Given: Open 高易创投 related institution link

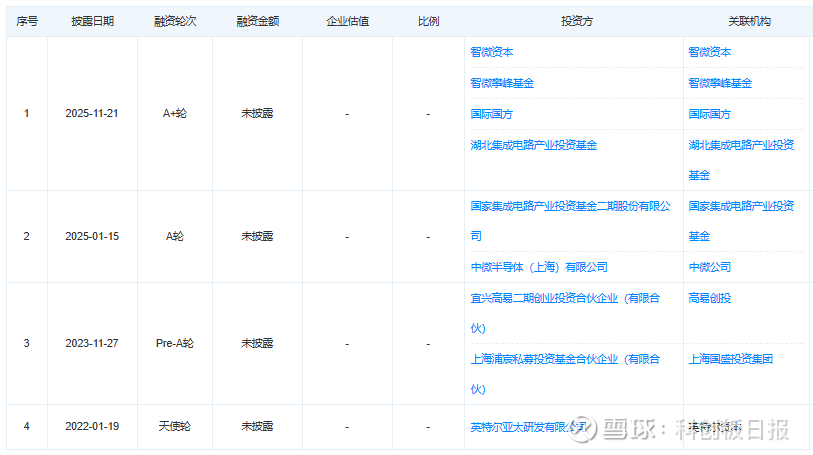Looking at the screenshot, I should (709, 298).
